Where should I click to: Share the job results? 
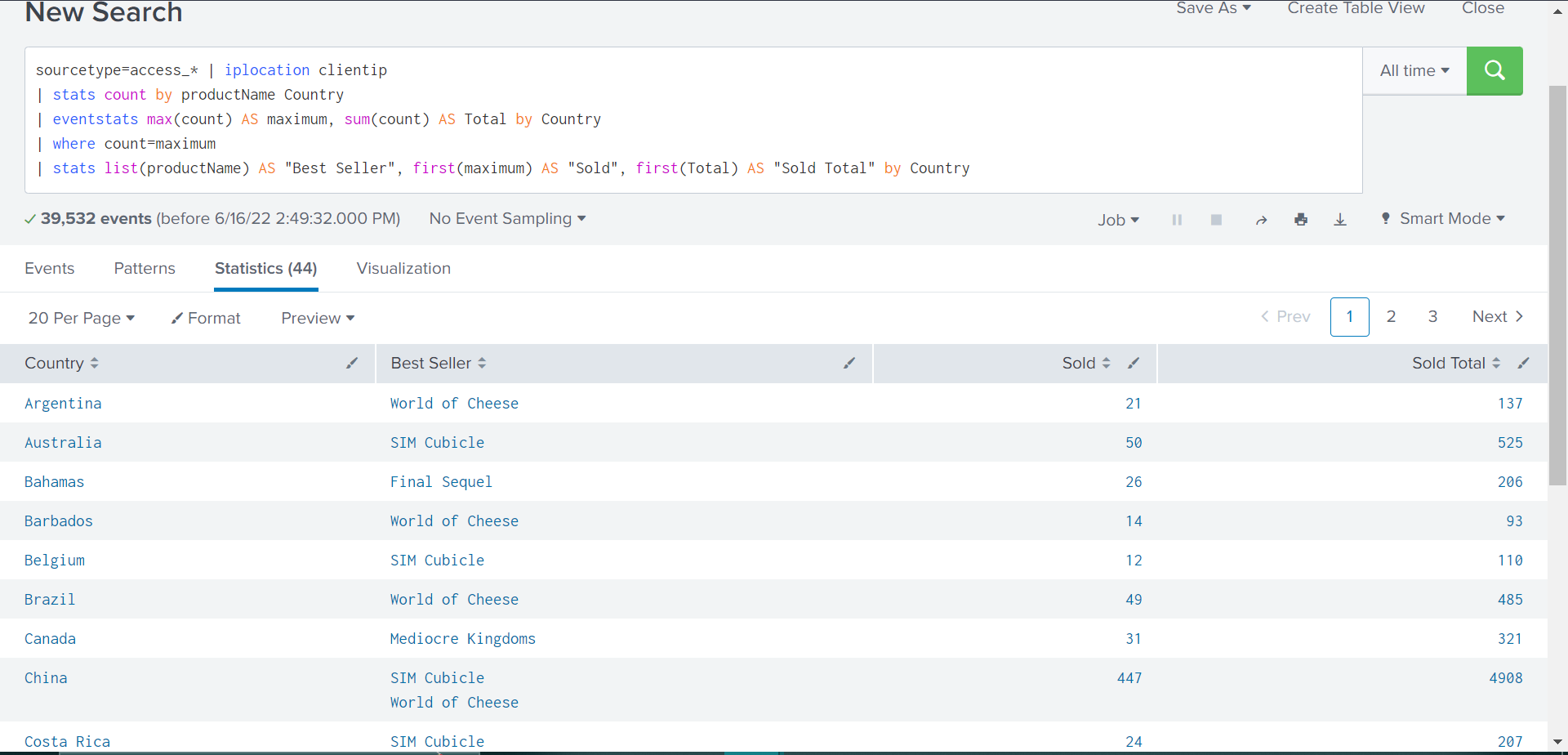point(1261,219)
